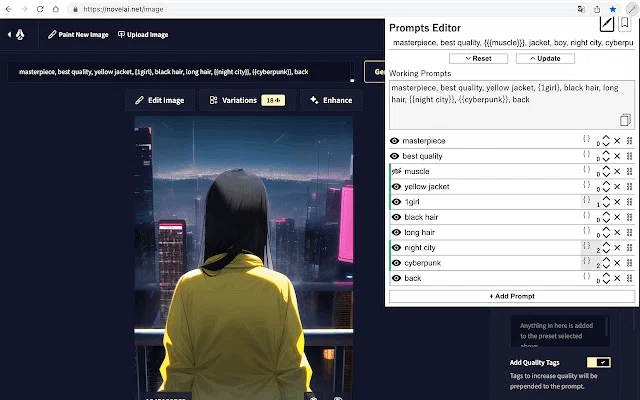Click the Enhance button
This screenshot has height=400, width=640.
pyautogui.click(x=331, y=100)
